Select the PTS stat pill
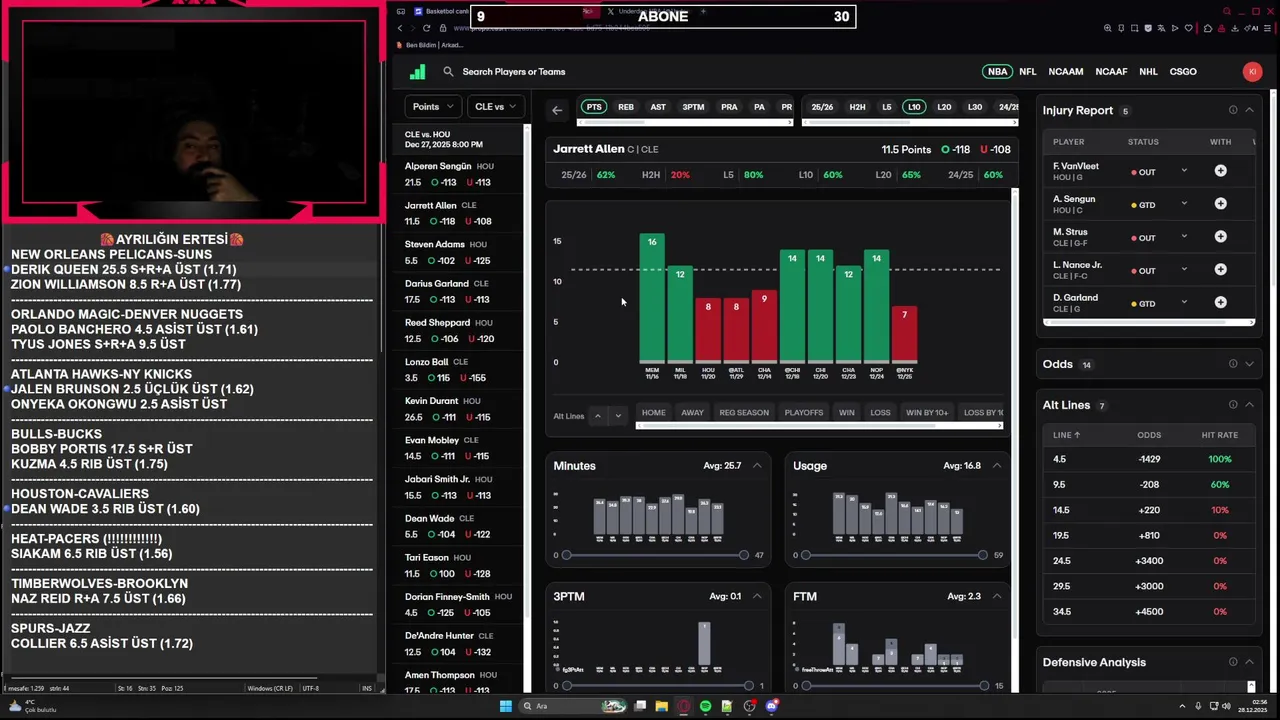The width and height of the screenshot is (1280, 720). click(x=594, y=107)
